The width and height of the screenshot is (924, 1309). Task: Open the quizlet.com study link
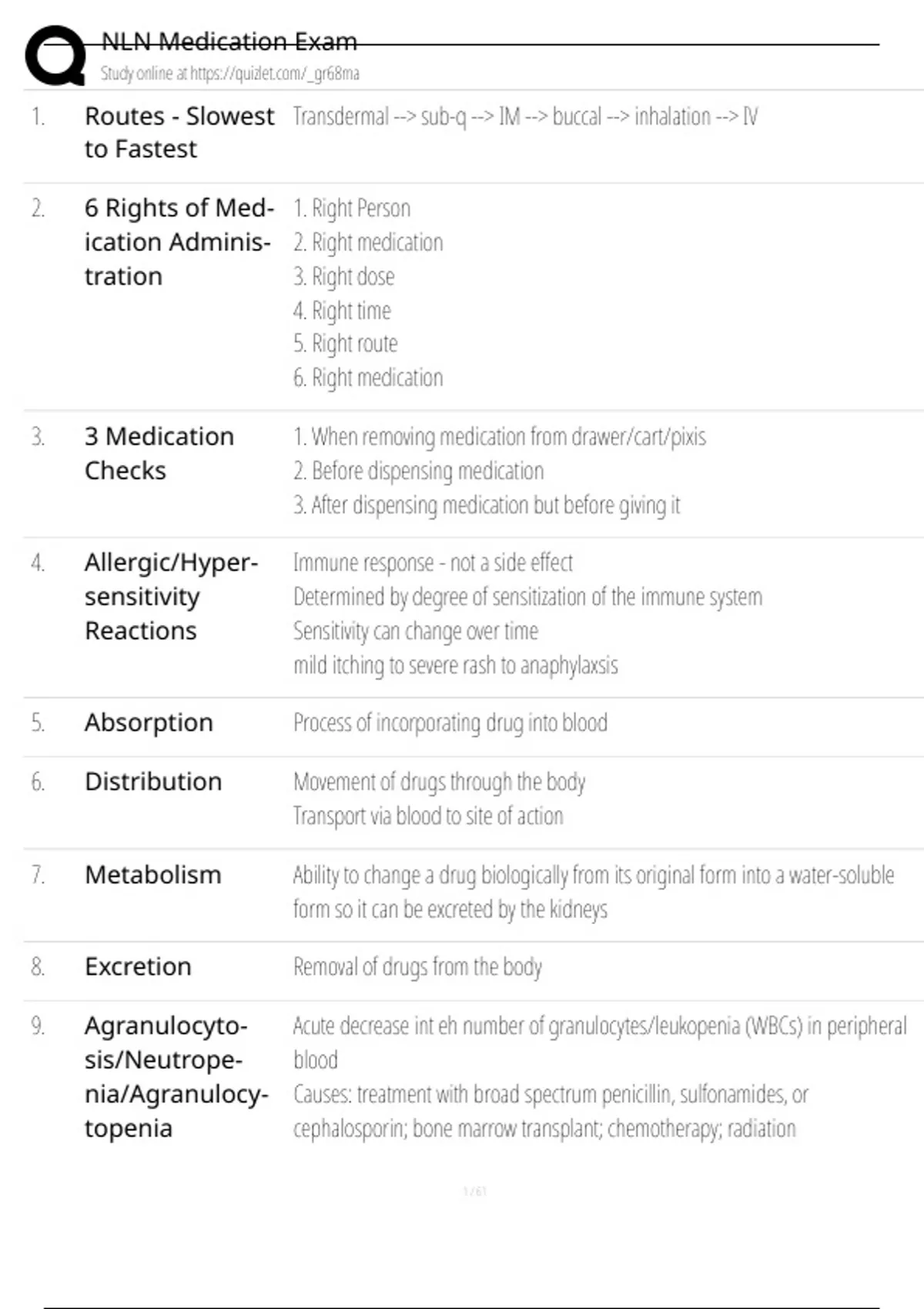(x=274, y=74)
